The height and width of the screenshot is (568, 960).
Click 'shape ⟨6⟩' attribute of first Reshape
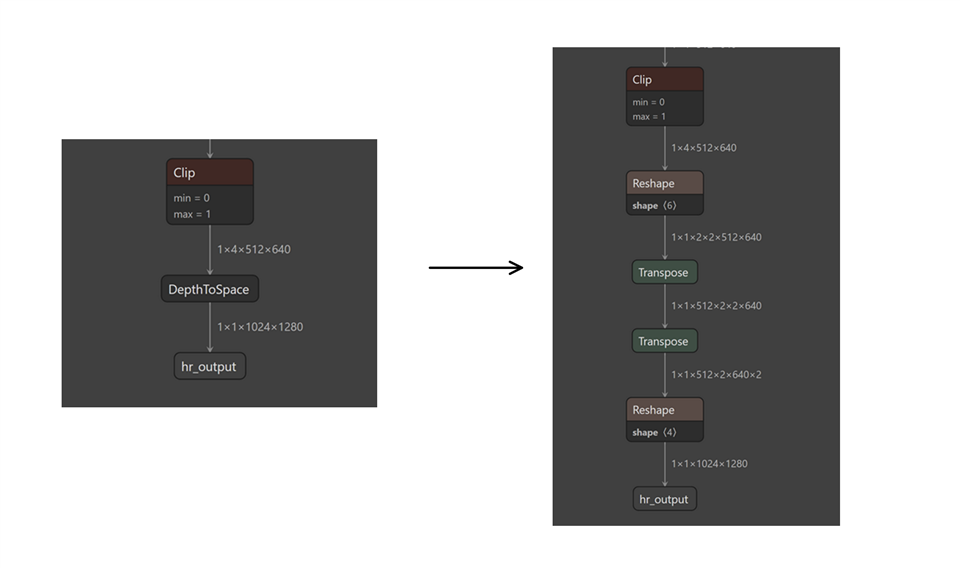click(x=654, y=205)
